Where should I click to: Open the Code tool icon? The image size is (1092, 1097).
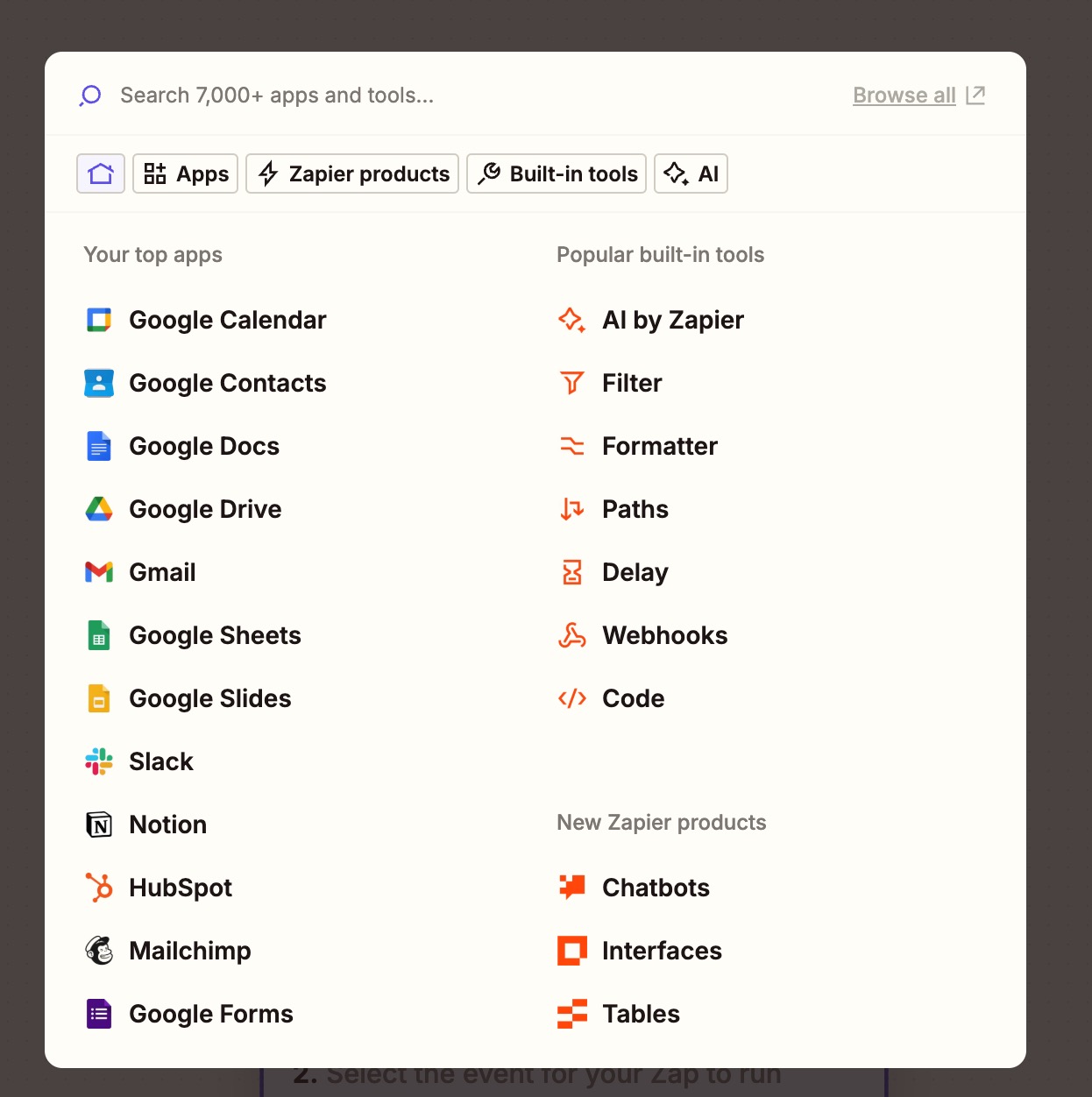(572, 698)
